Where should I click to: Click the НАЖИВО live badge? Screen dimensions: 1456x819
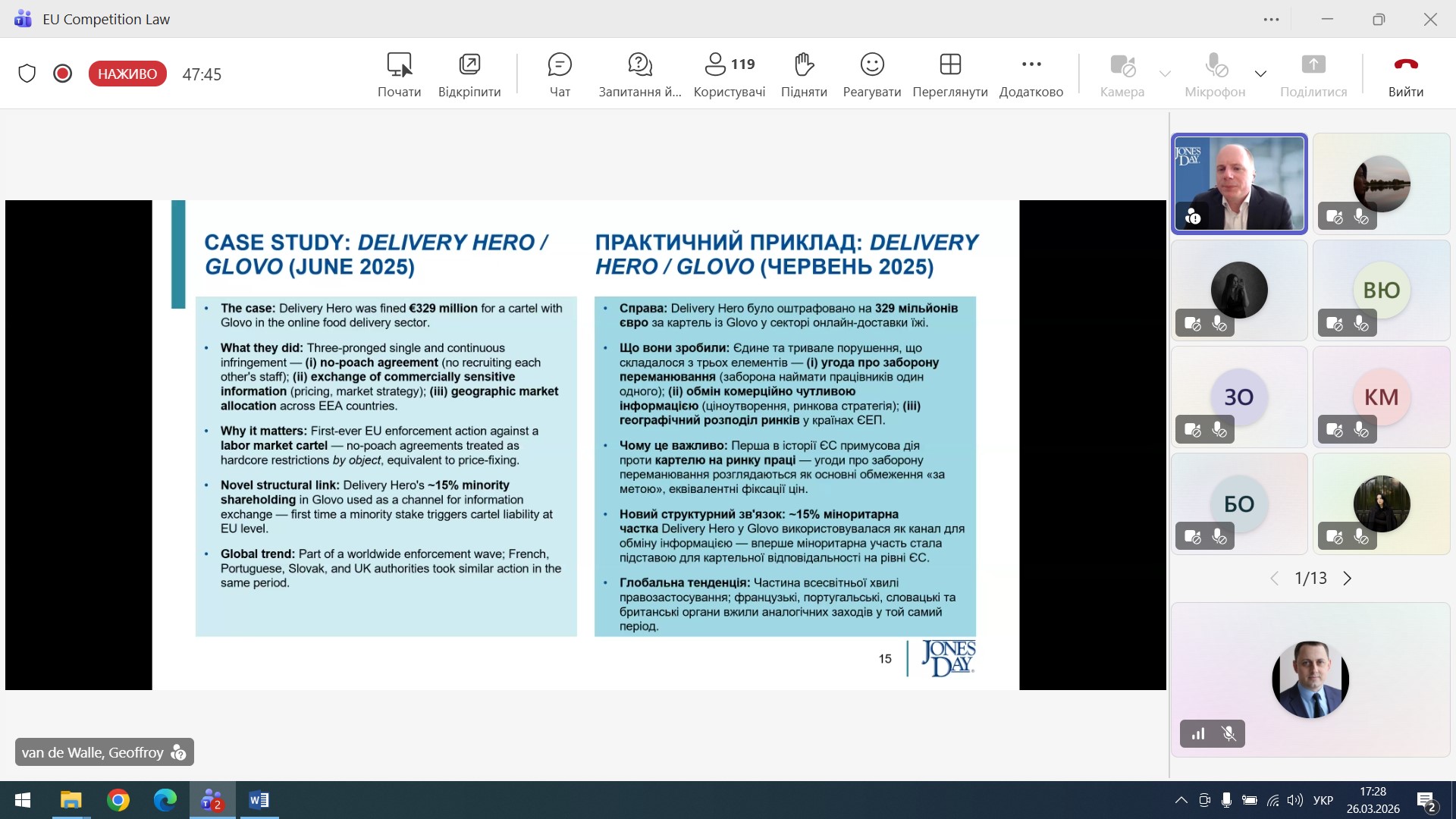[127, 74]
